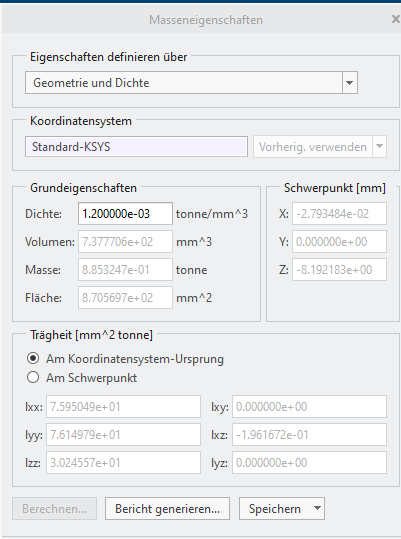Click the Ixz inertia value field

tap(309, 435)
